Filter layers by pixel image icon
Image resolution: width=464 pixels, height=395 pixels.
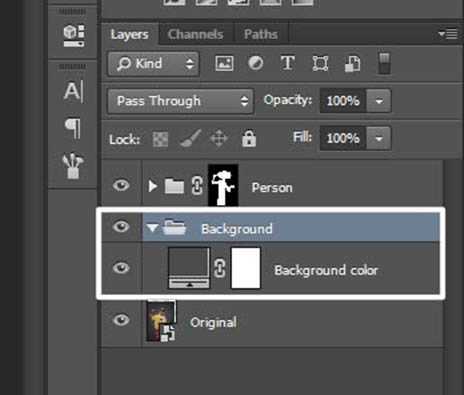coord(224,63)
